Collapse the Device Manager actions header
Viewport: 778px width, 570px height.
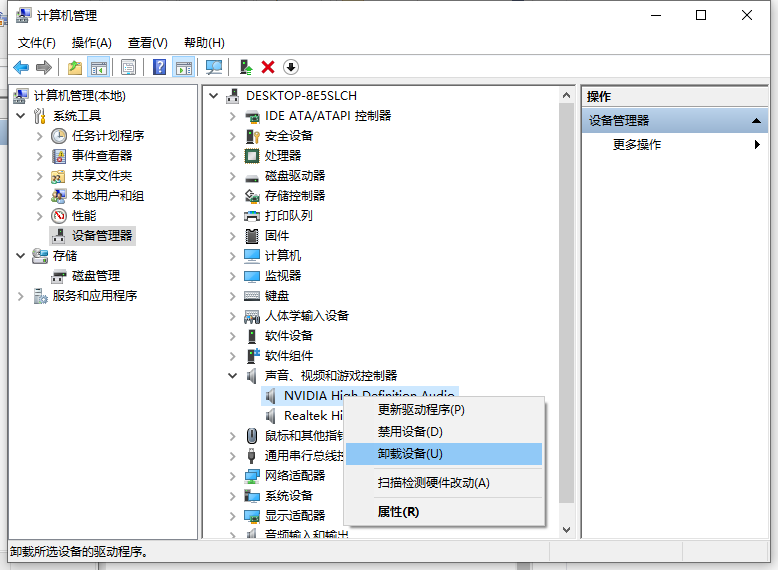(756, 121)
